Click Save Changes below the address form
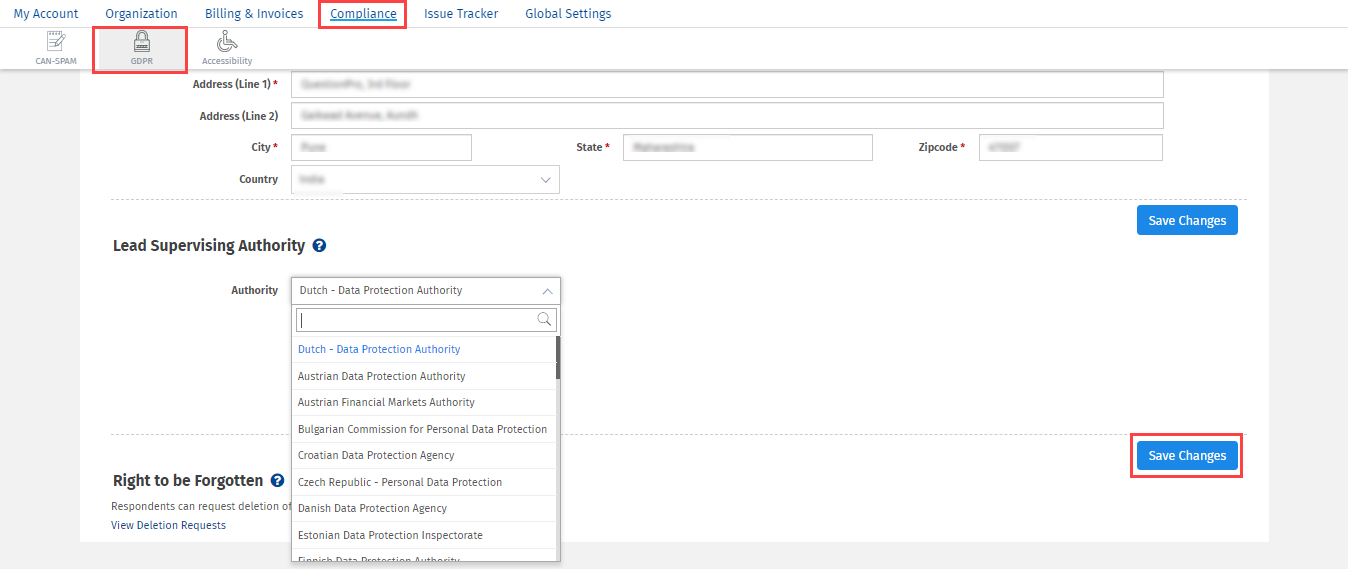 pyautogui.click(x=1187, y=221)
